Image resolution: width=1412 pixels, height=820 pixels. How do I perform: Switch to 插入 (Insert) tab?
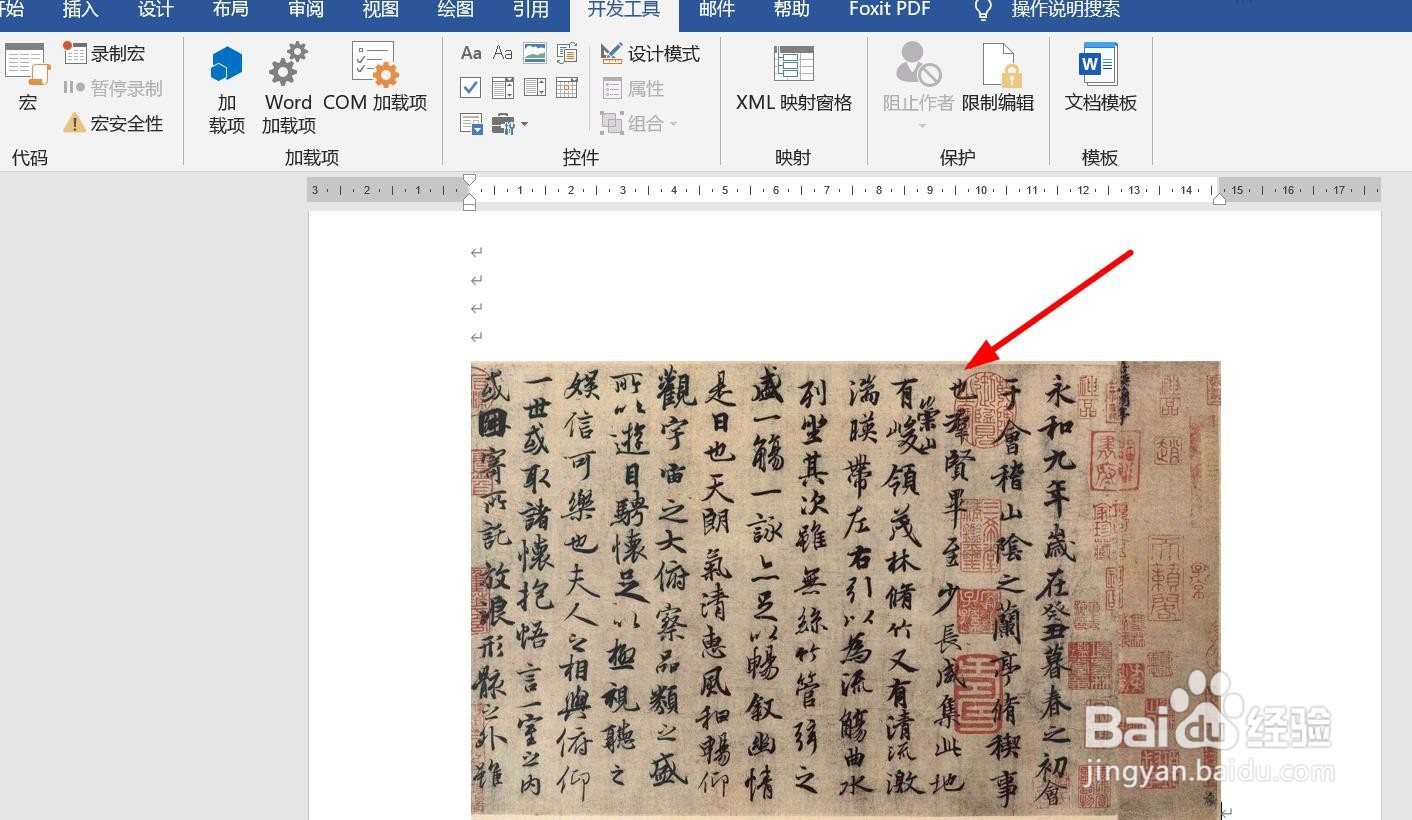pyautogui.click(x=81, y=10)
